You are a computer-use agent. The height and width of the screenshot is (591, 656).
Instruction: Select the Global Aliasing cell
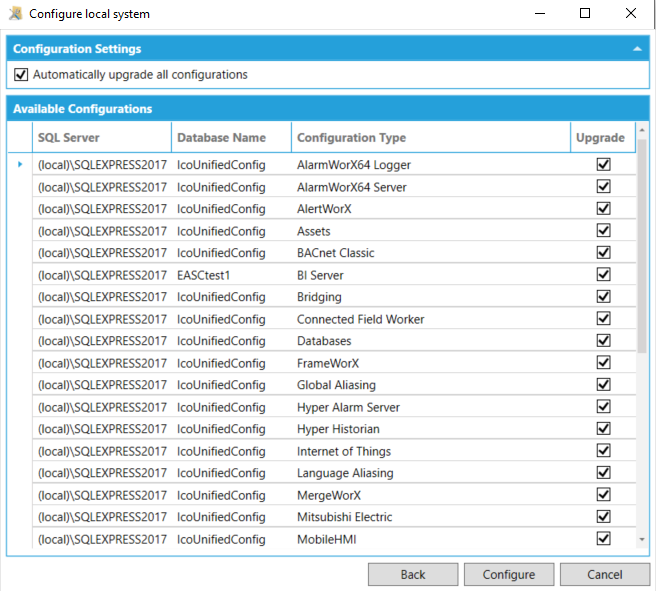click(431, 385)
